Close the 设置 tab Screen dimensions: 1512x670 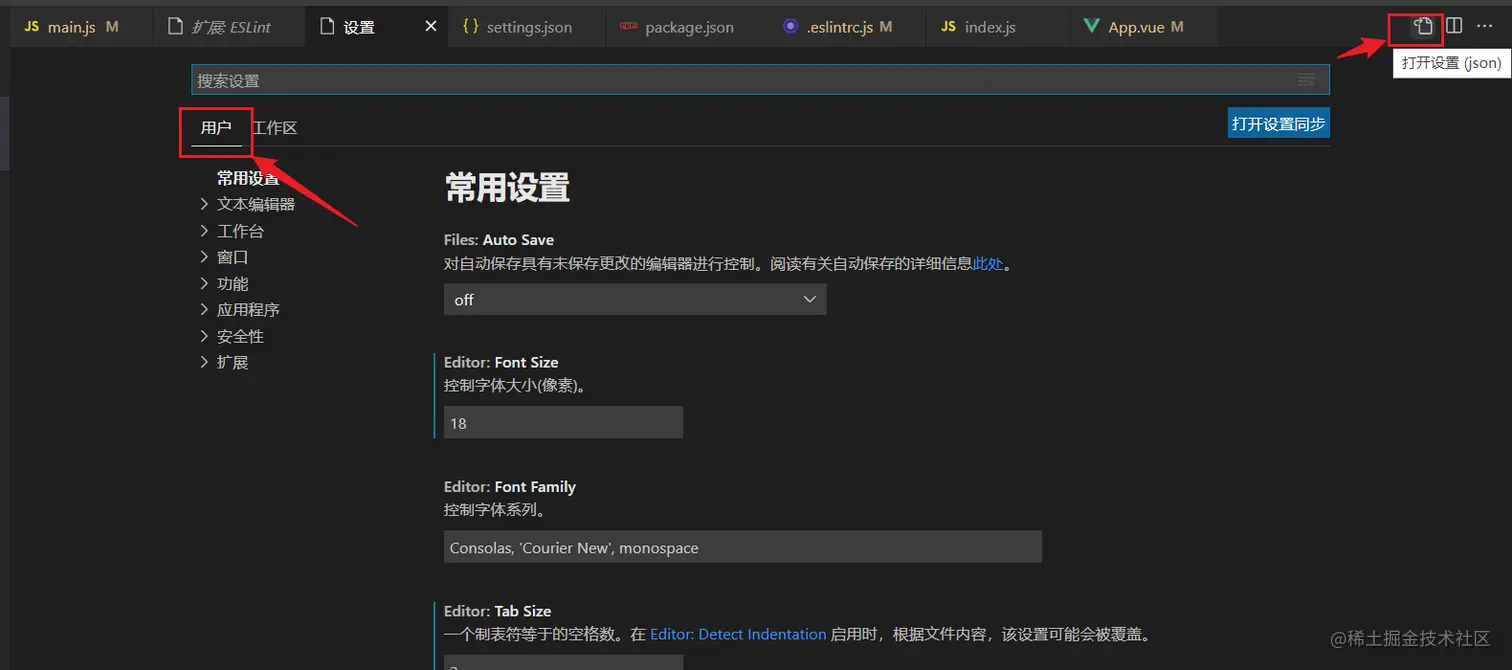(x=429, y=27)
